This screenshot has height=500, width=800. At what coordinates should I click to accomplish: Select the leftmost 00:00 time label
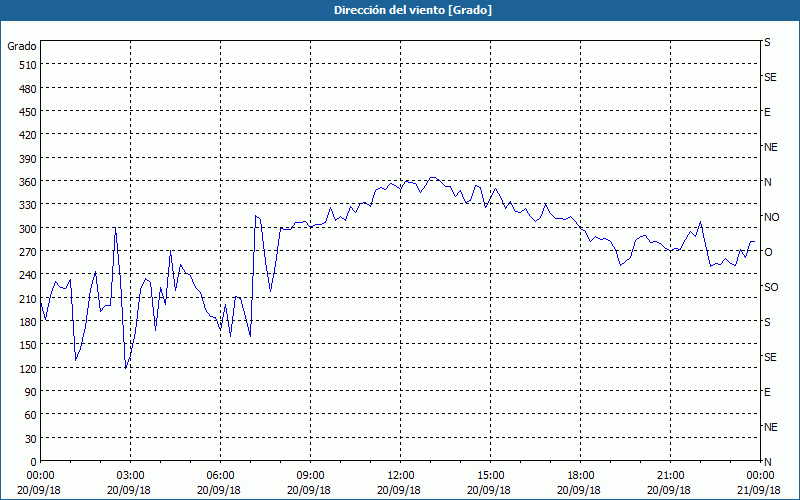[x=40, y=476]
